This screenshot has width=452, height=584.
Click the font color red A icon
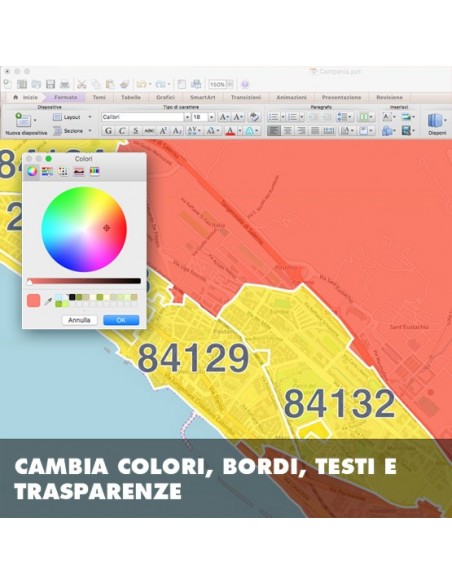pyautogui.click(x=230, y=131)
